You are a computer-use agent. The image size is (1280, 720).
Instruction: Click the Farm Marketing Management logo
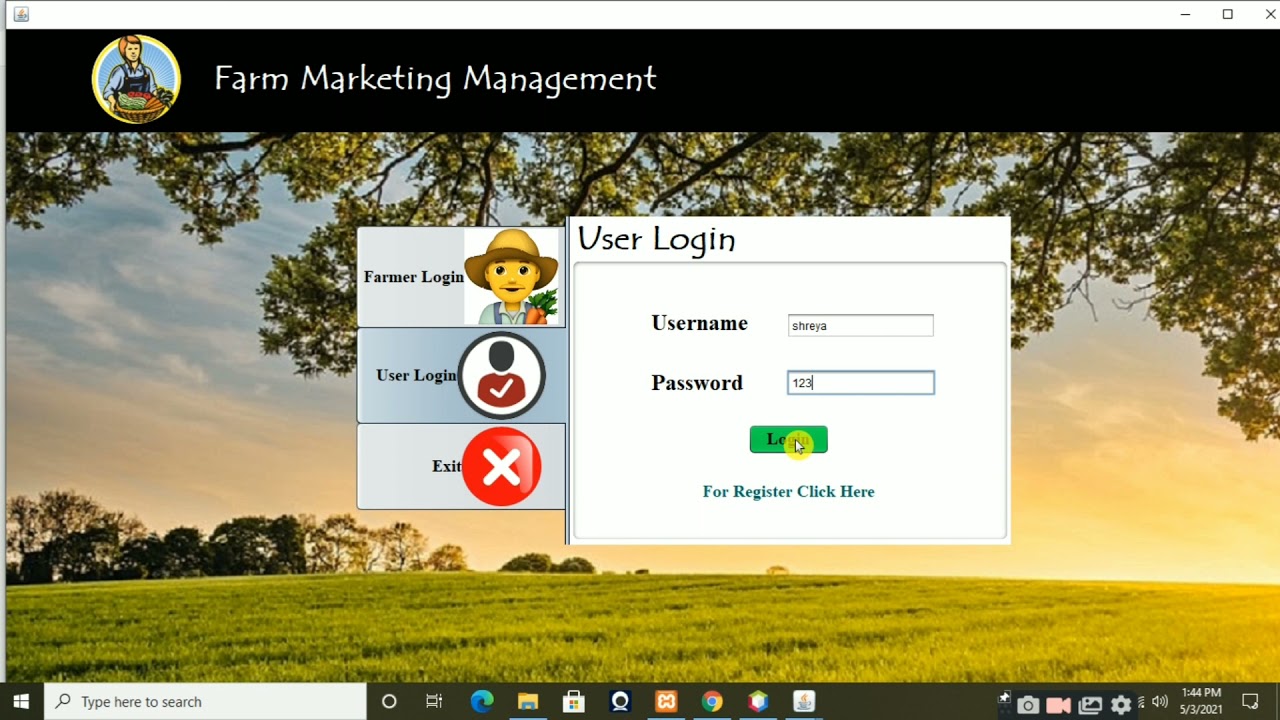(136, 78)
